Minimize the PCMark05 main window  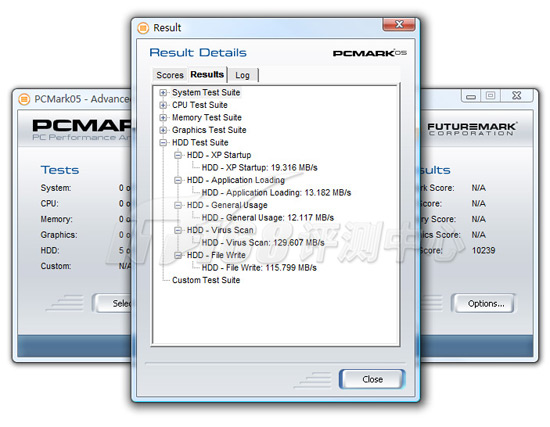coord(471,96)
